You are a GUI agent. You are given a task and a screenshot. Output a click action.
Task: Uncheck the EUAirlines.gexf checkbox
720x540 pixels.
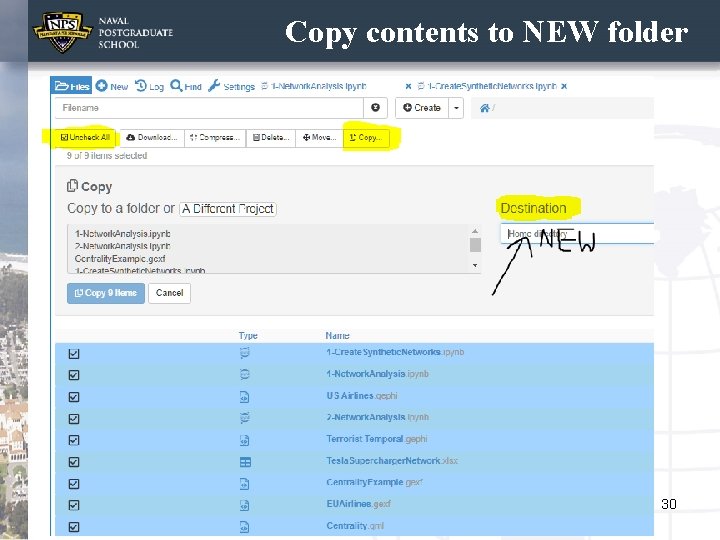click(x=74, y=505)
